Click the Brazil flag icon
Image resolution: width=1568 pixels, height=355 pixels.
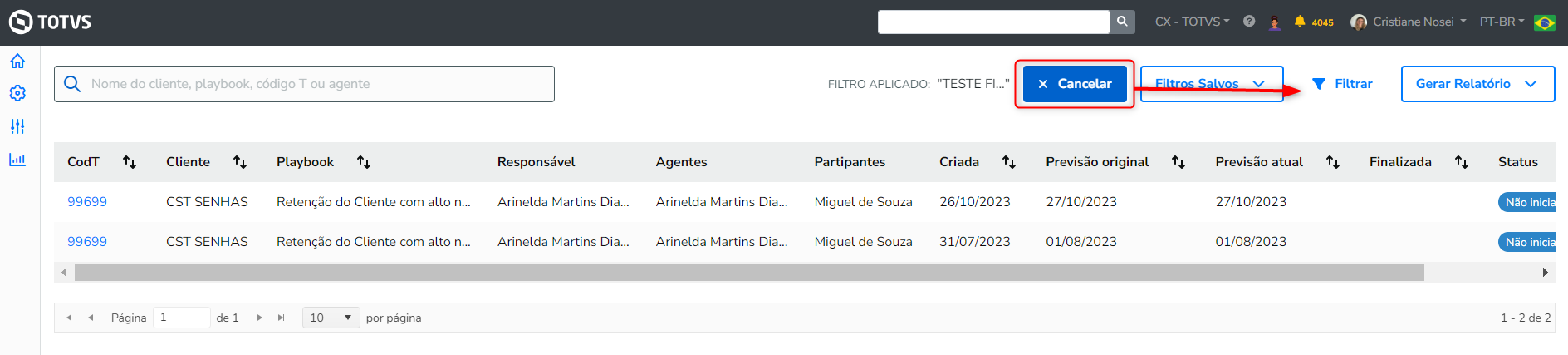coord(1545,22)
